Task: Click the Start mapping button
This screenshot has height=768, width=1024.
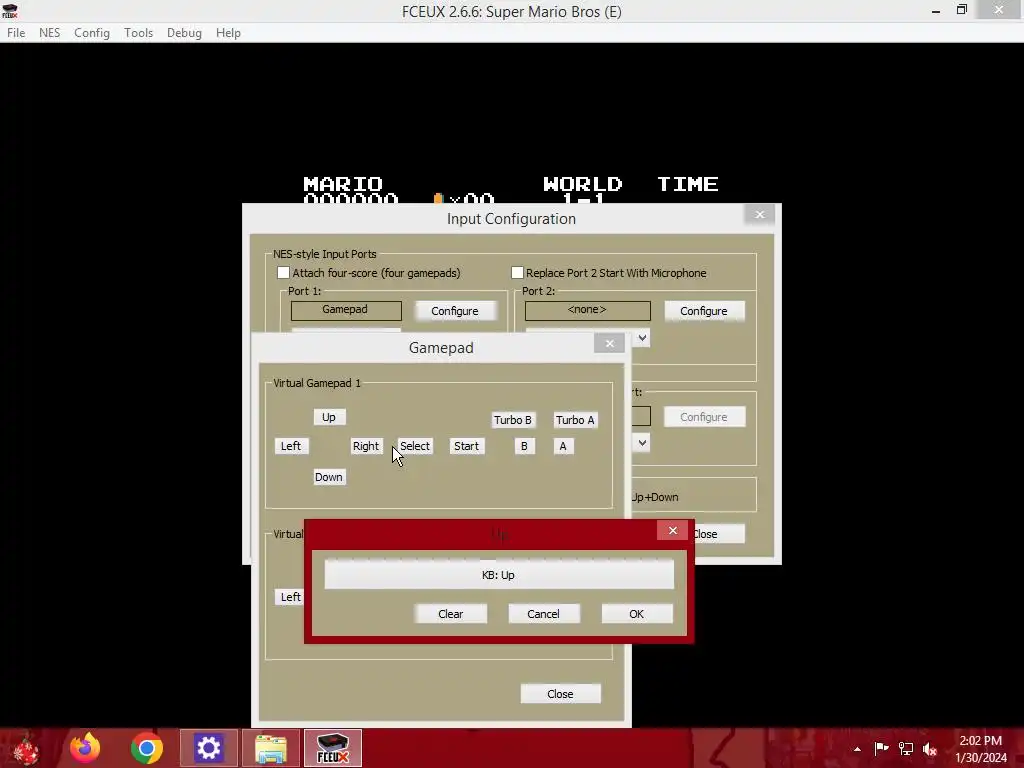Action: tap(466, 446)
